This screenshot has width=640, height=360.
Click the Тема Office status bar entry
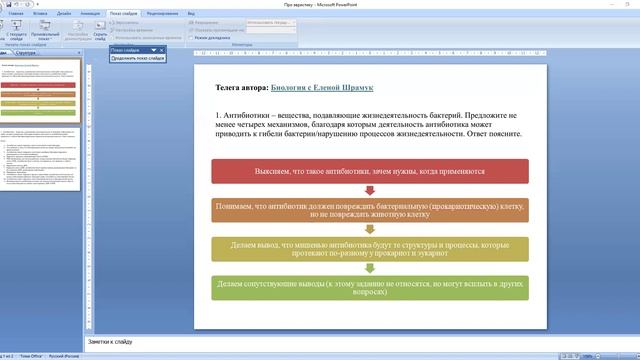coord(31,356)
